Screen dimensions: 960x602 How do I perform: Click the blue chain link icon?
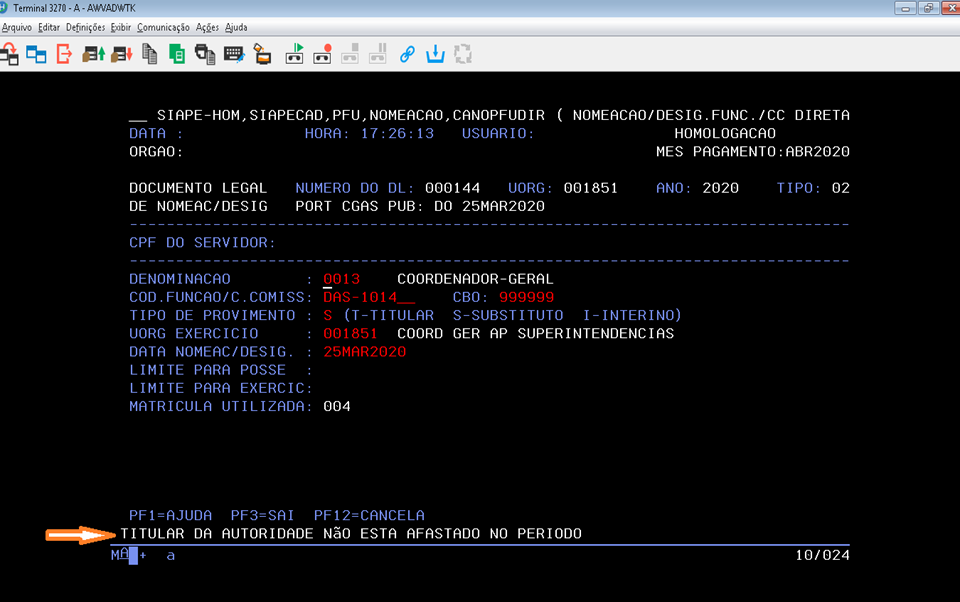[407, 54]
